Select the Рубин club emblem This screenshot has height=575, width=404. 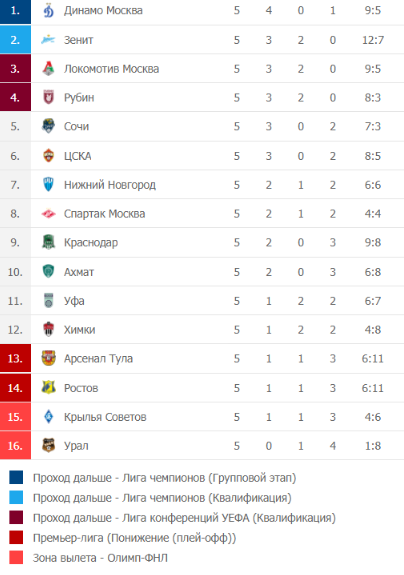pos(48,98)
